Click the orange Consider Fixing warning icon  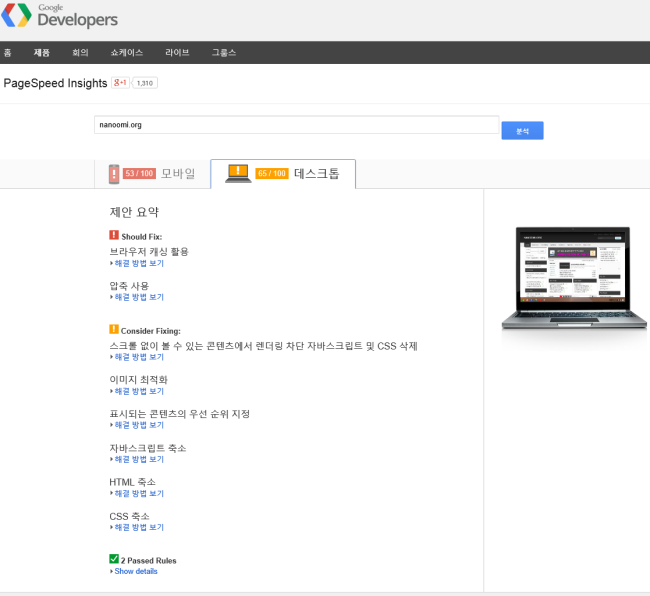pyautogui.click(x=114, y=329)
